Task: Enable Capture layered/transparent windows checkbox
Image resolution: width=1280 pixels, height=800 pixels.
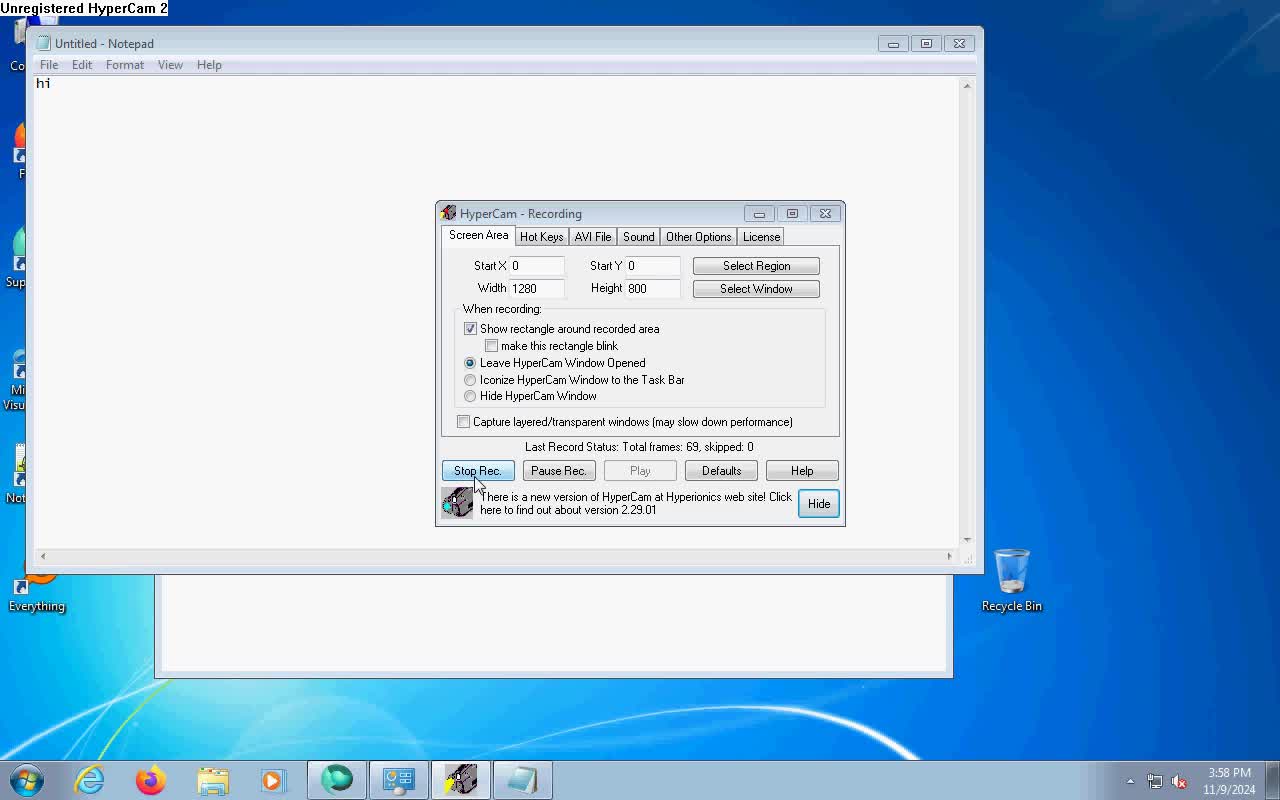Action: click(463, 422)
